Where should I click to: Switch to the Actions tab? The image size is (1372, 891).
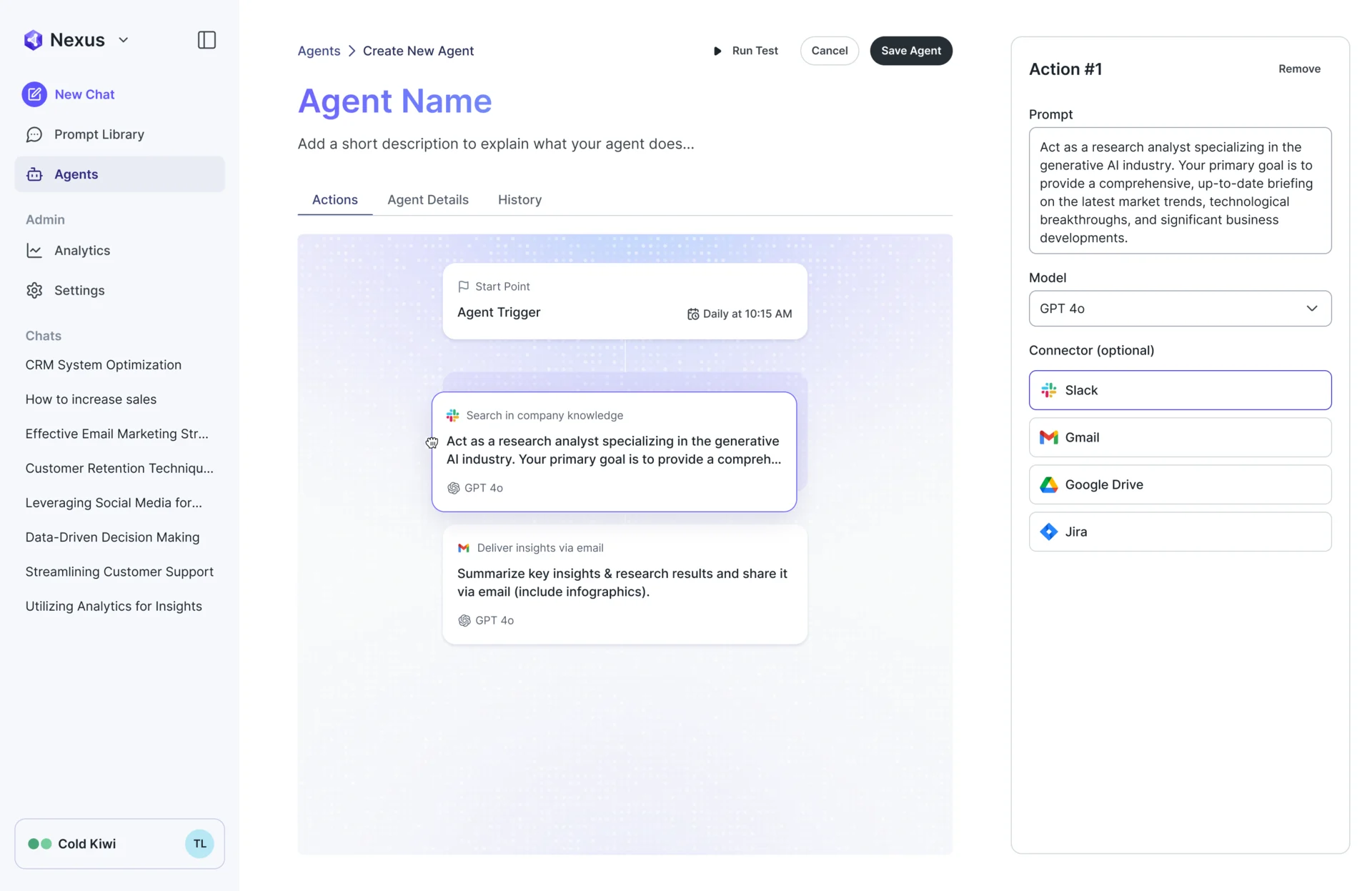click(x=334, y=200)
